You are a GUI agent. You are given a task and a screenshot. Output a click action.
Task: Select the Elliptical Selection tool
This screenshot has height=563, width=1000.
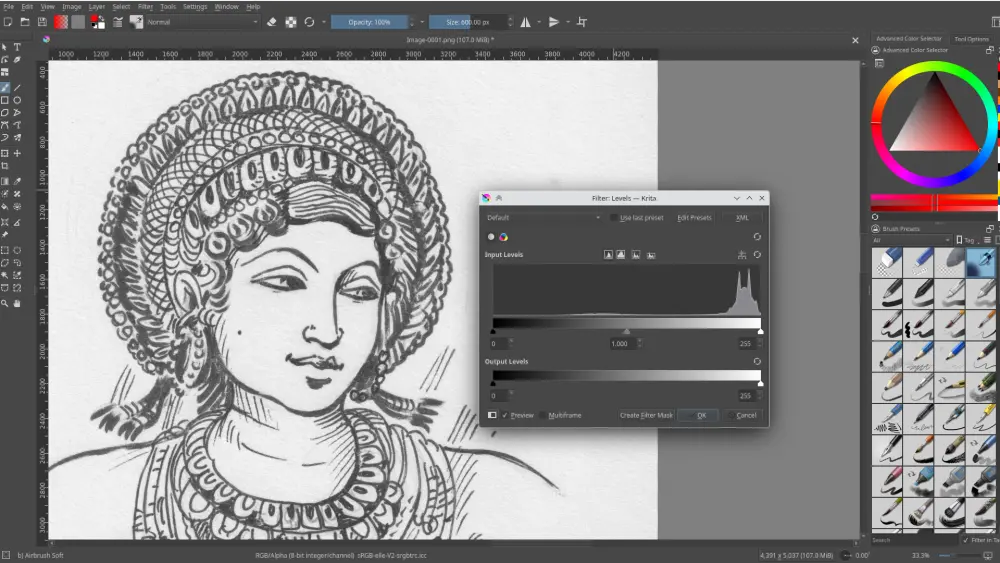[17, 250]
